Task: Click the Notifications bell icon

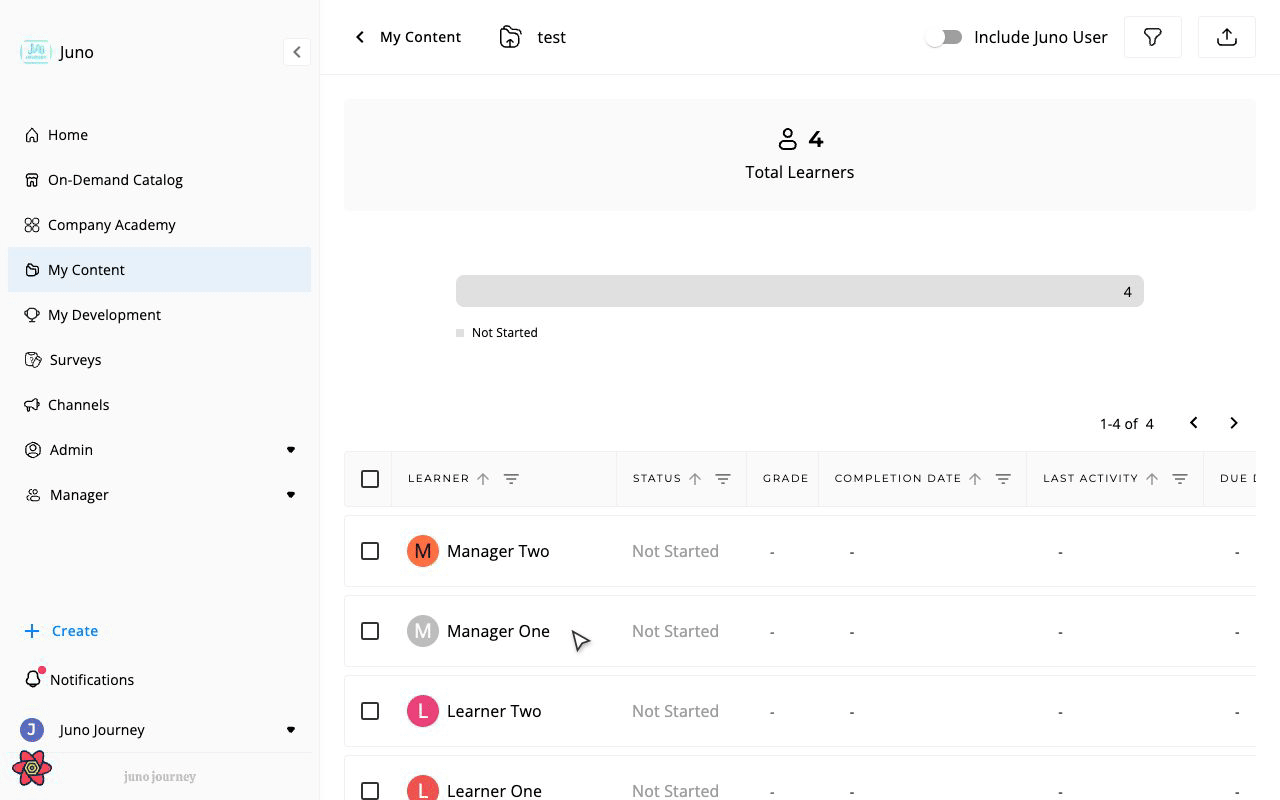Action: (x=33, y=679)
